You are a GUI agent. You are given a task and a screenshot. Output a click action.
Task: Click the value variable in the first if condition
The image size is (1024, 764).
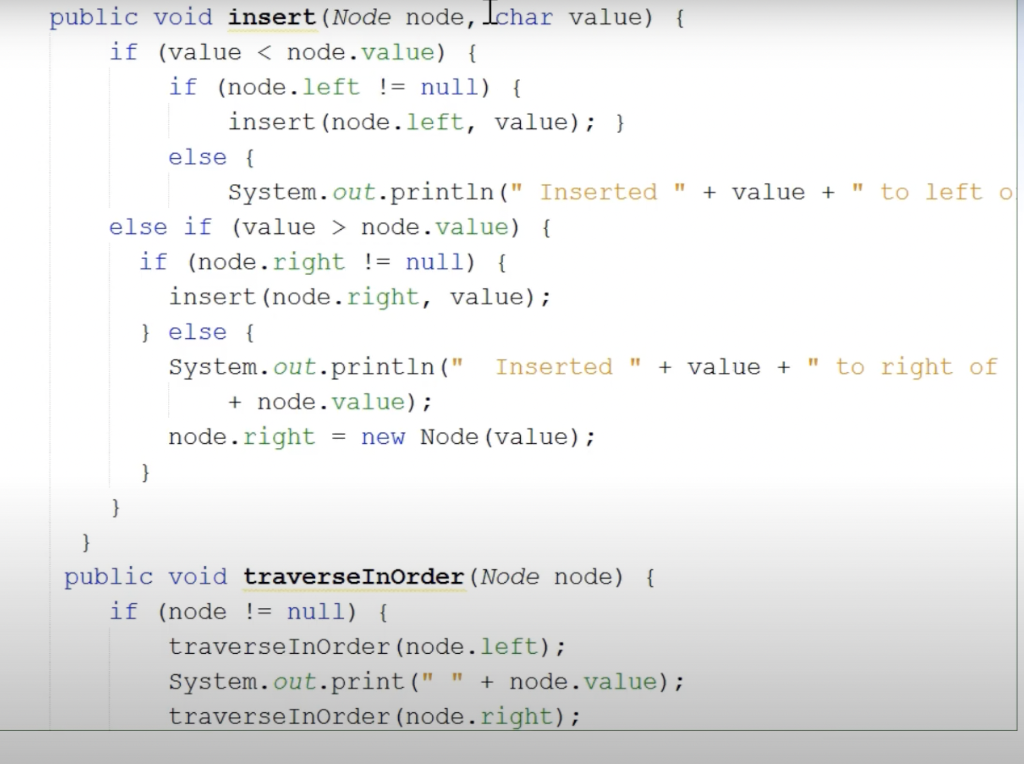point(203,52)
